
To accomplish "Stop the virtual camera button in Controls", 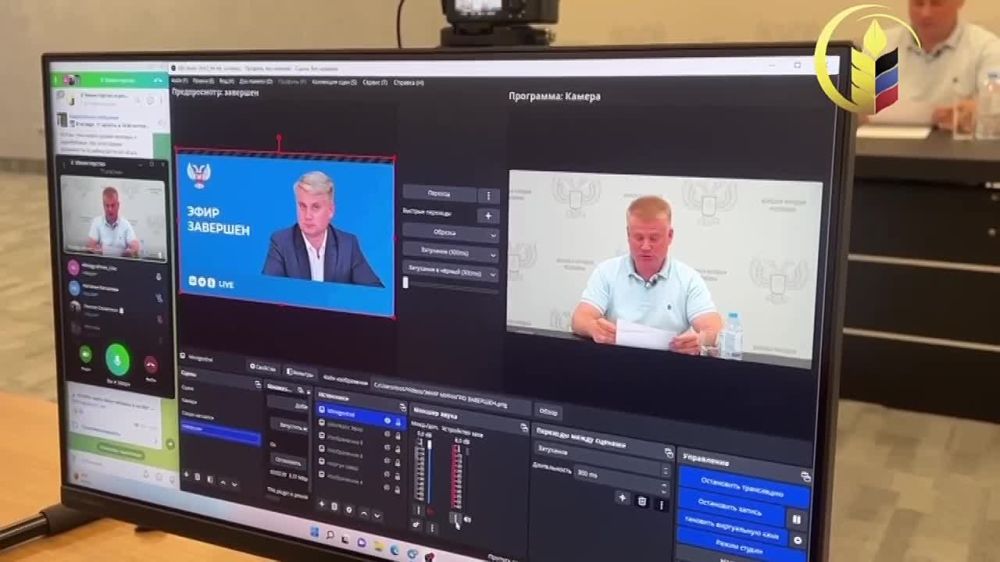I will click(x=733, y=528).
